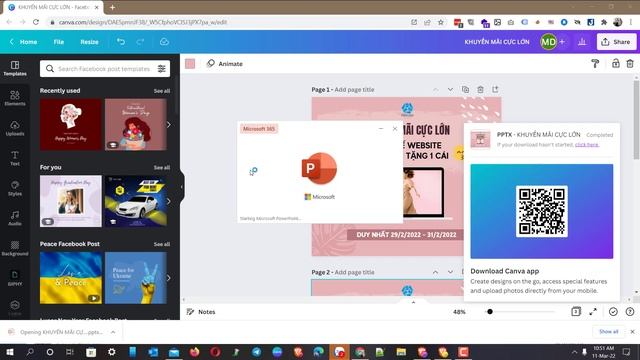Open the File menu
This screenshot has width=640, height=360.
[59, 42]
